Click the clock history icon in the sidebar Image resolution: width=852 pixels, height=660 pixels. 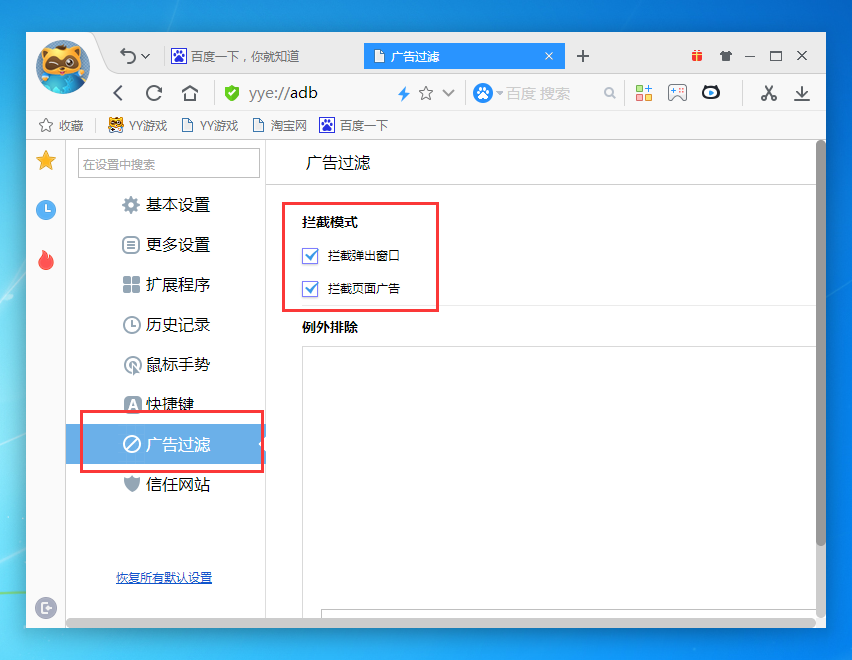(45, 210)
